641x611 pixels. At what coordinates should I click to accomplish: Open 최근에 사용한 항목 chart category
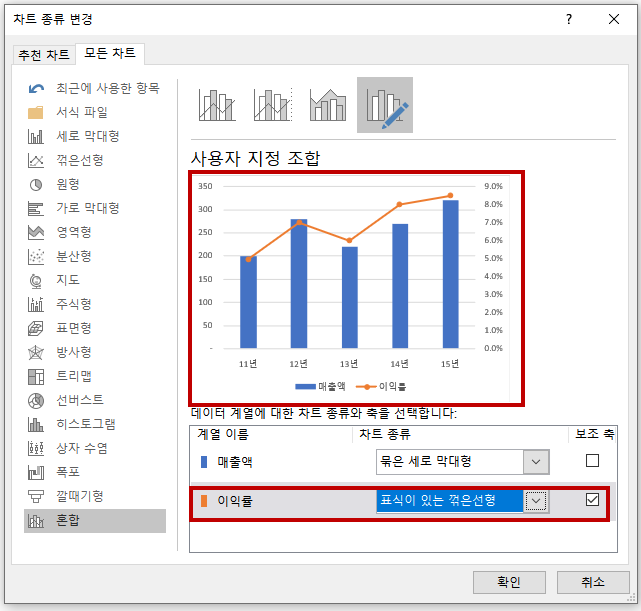point(95,88)
